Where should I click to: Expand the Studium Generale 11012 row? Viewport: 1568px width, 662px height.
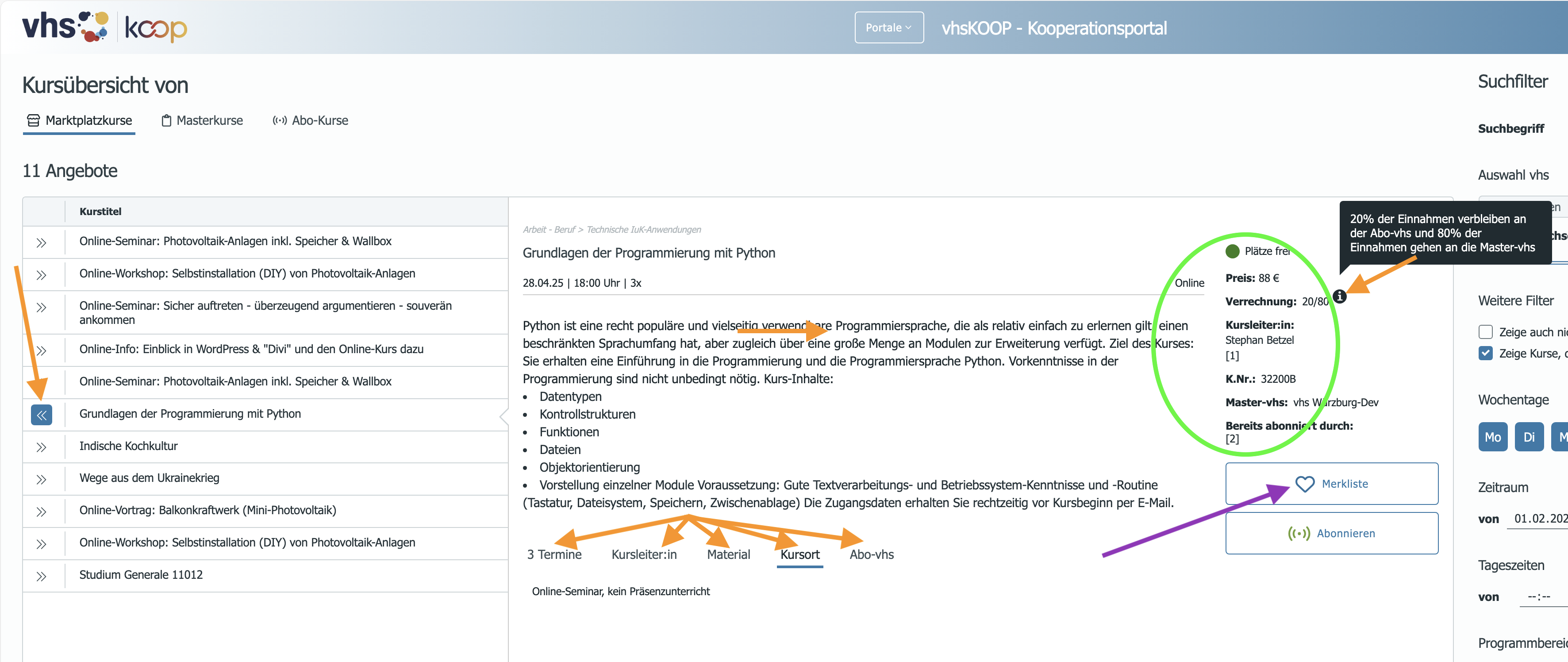coord(42,577)
